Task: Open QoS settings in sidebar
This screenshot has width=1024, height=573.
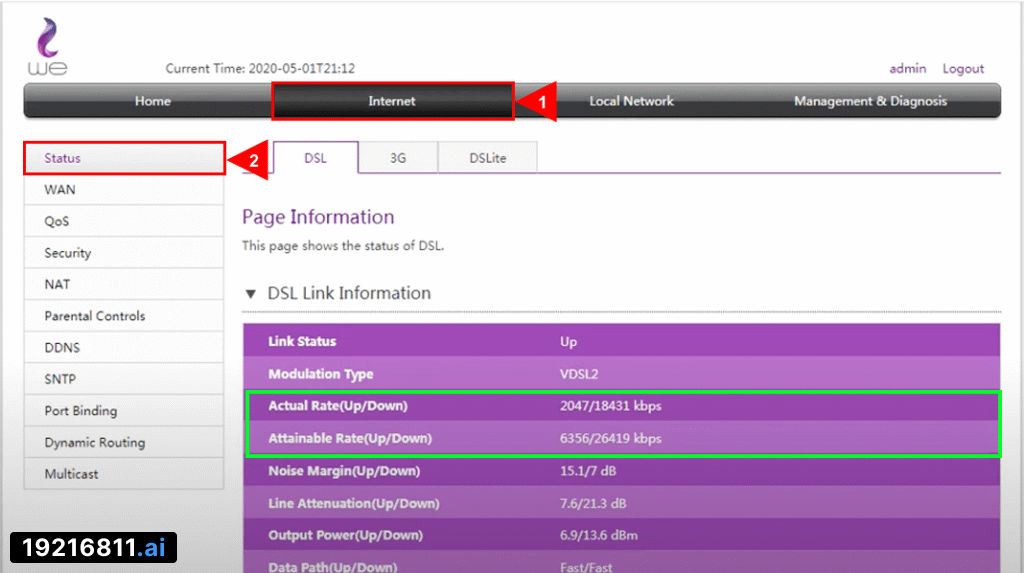Action: click(x=57, y=222)
